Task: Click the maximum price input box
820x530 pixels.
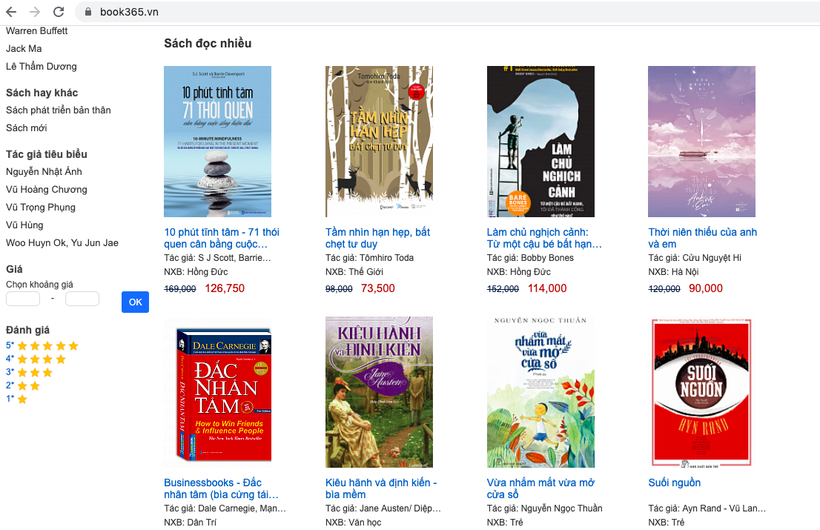Action: coord(82,299)
